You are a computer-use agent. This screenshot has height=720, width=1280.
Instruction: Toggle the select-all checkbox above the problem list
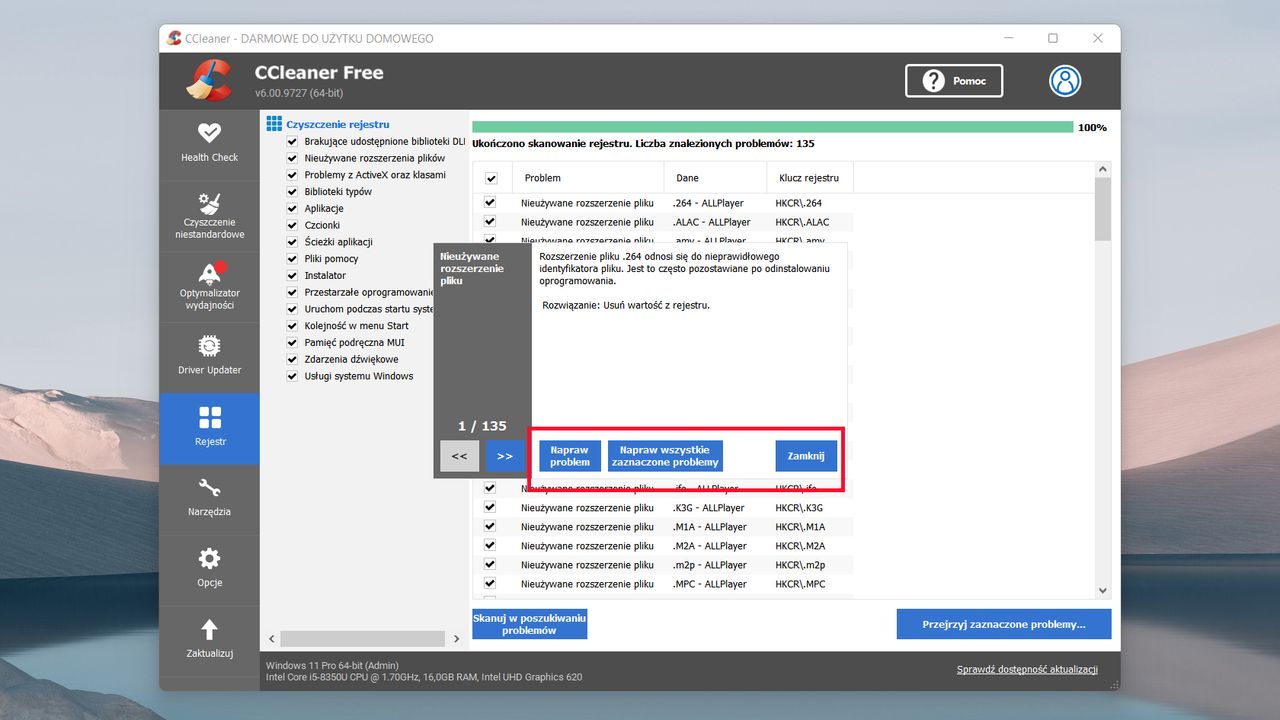pyautogui.click(x=492, y=177)
